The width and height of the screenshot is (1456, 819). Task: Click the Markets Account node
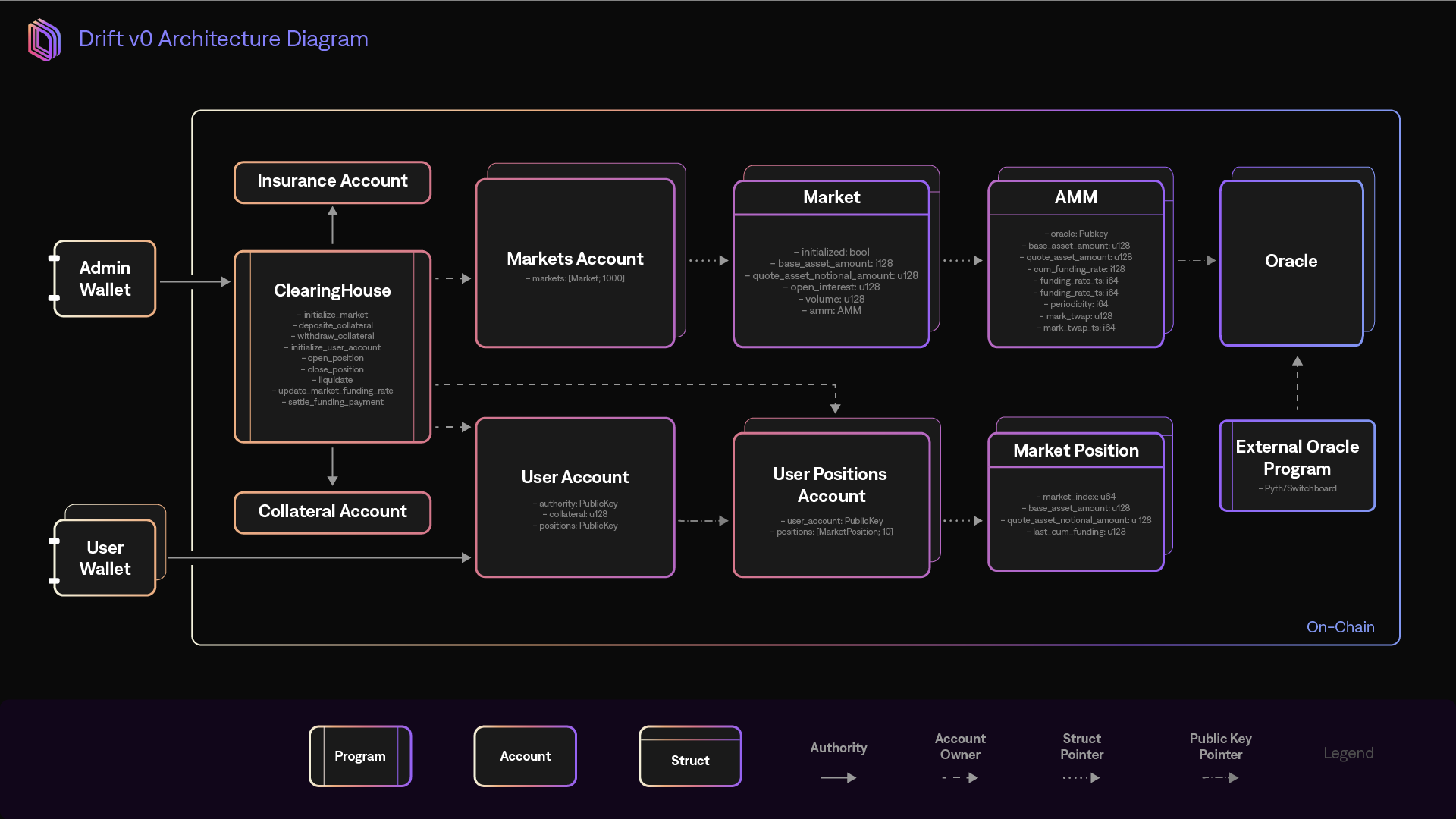click(x=575, y=263)
